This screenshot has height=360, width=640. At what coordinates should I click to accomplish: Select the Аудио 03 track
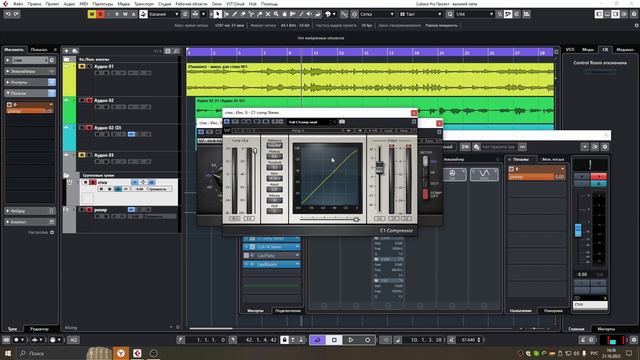[x=104, y=155]
